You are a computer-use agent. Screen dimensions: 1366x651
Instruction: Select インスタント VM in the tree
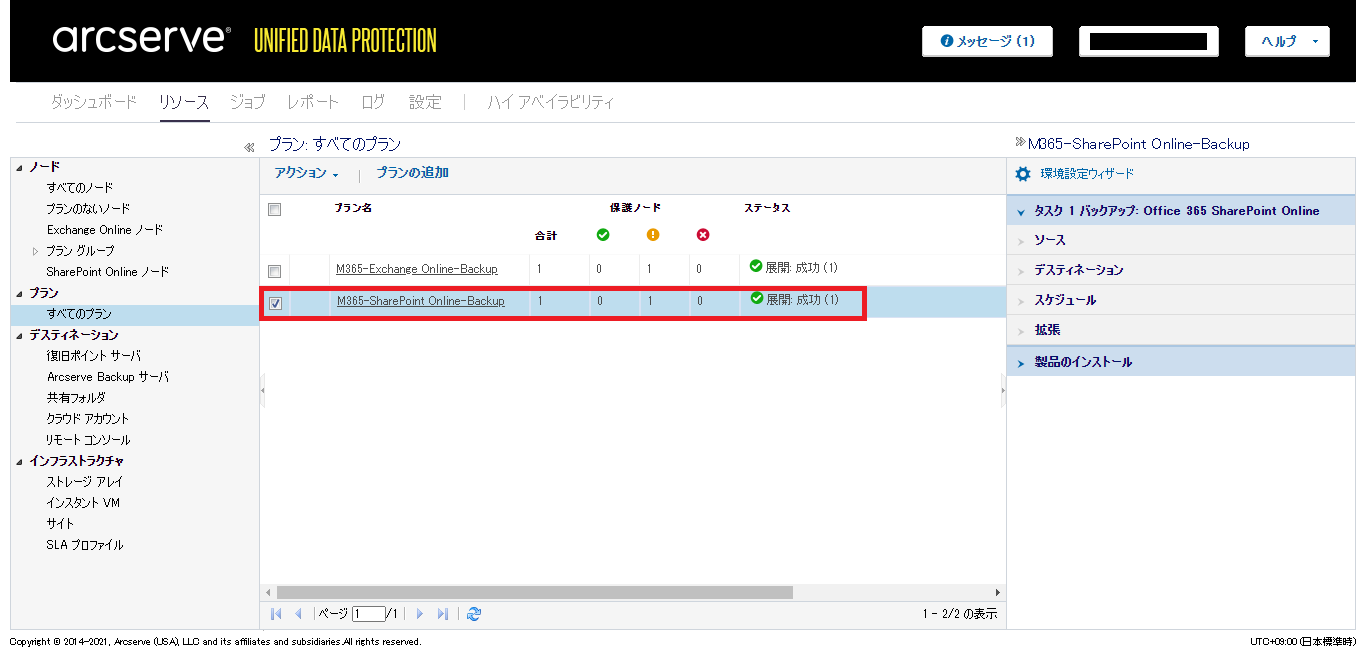pyautogui.click(x=83, y=503)
